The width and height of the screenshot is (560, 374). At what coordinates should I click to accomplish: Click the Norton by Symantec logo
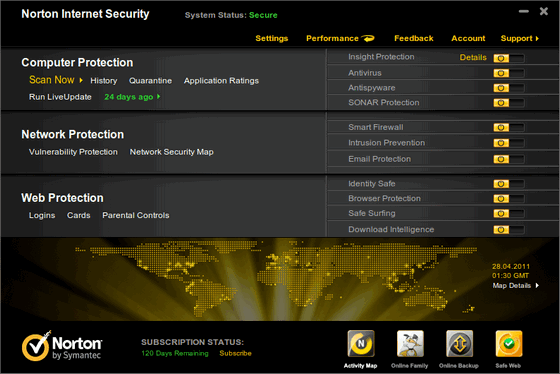click(62, 346)
